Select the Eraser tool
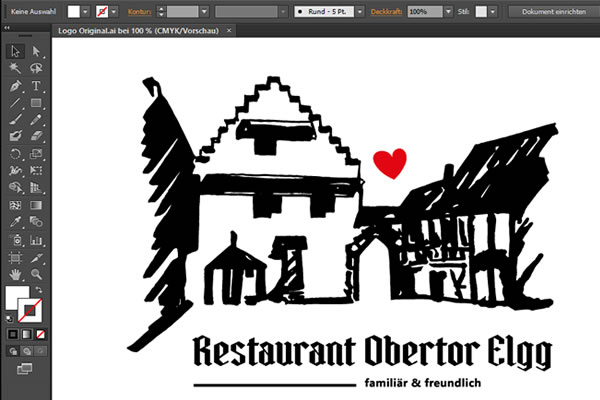 tap(36, 137)
